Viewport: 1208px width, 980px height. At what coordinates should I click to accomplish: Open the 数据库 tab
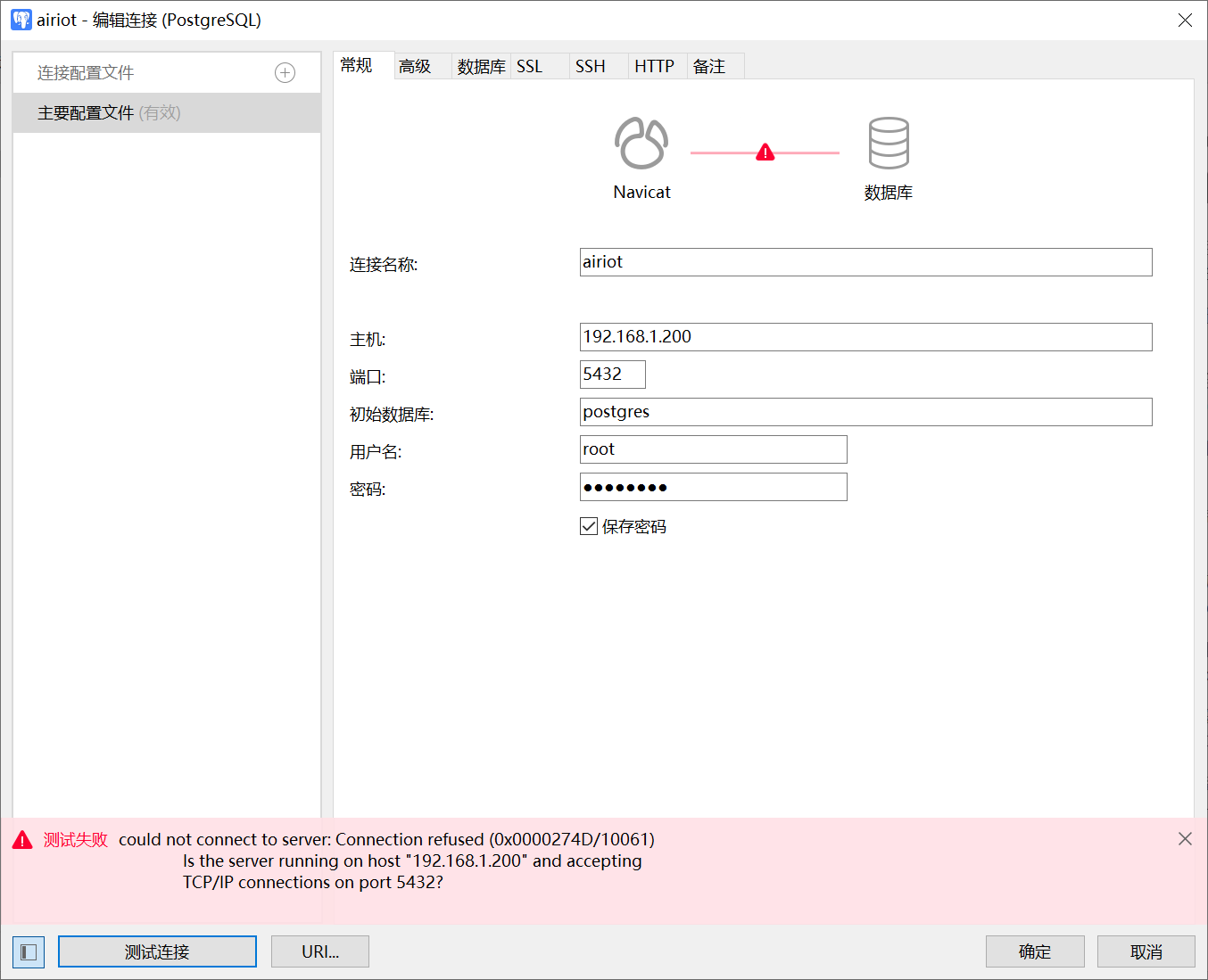click(x=481, y=67)
